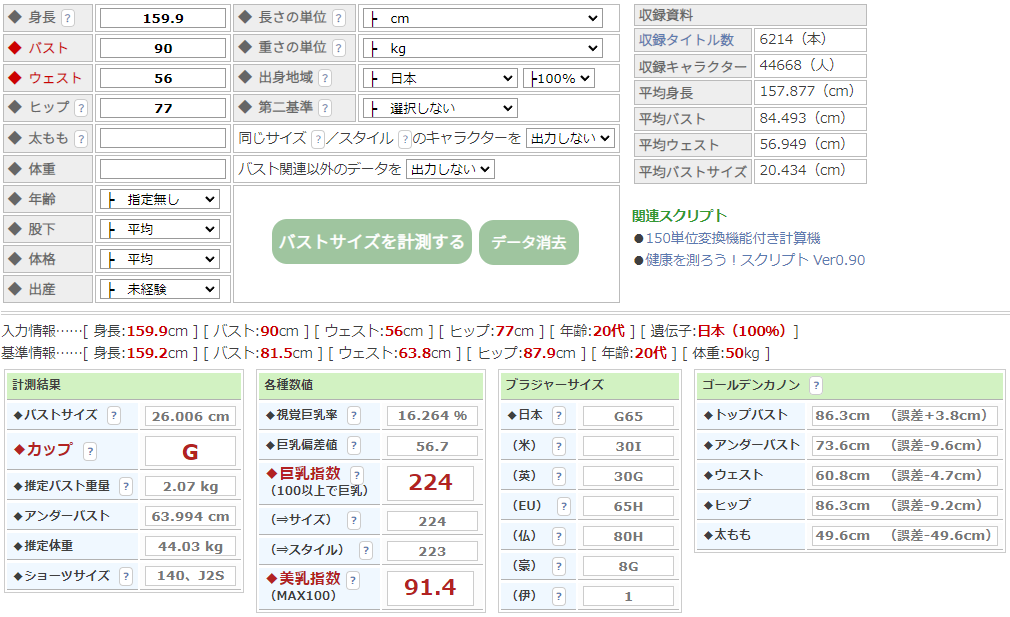Screen dimensions: 1010x617
Task: Click help icon beside カップ result
Action: (90, 451)
